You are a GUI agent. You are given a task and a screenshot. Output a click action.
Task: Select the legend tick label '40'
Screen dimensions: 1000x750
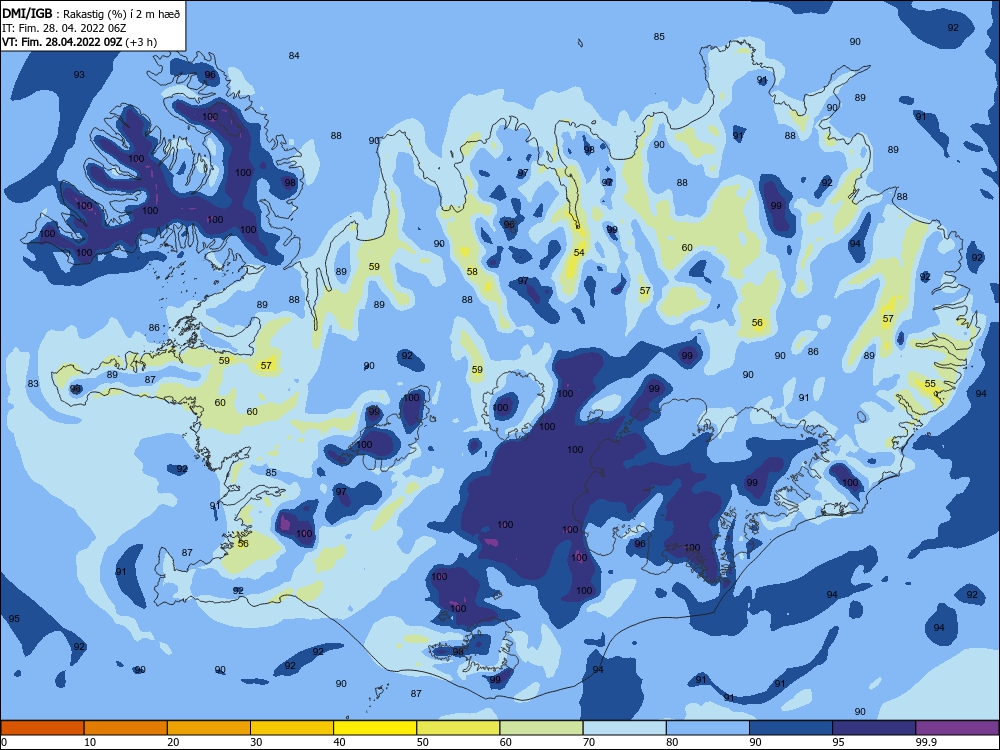tap(339, 742)
